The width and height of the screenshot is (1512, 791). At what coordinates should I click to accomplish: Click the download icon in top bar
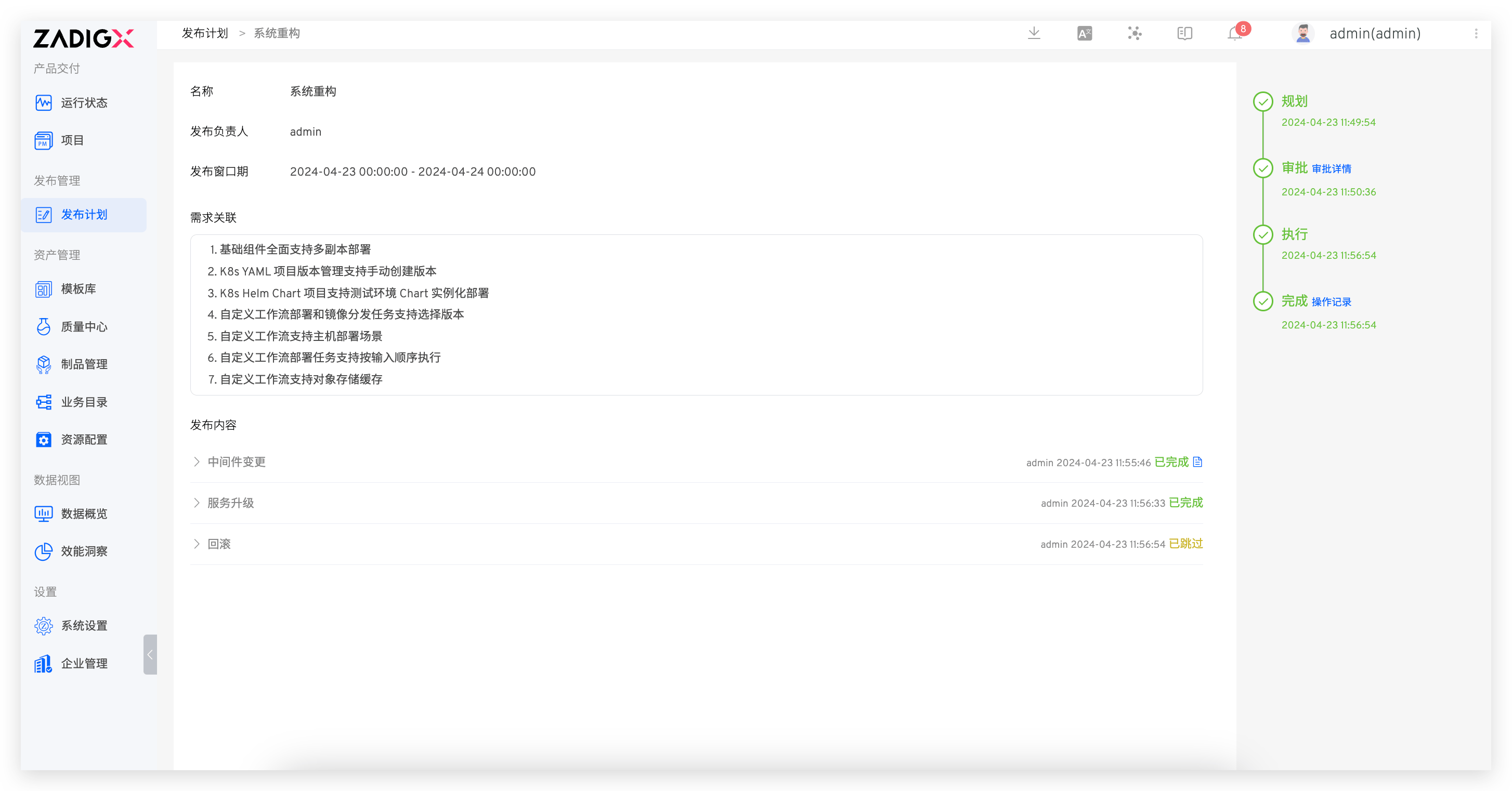pyautogui.click(x=1034, y=33)
